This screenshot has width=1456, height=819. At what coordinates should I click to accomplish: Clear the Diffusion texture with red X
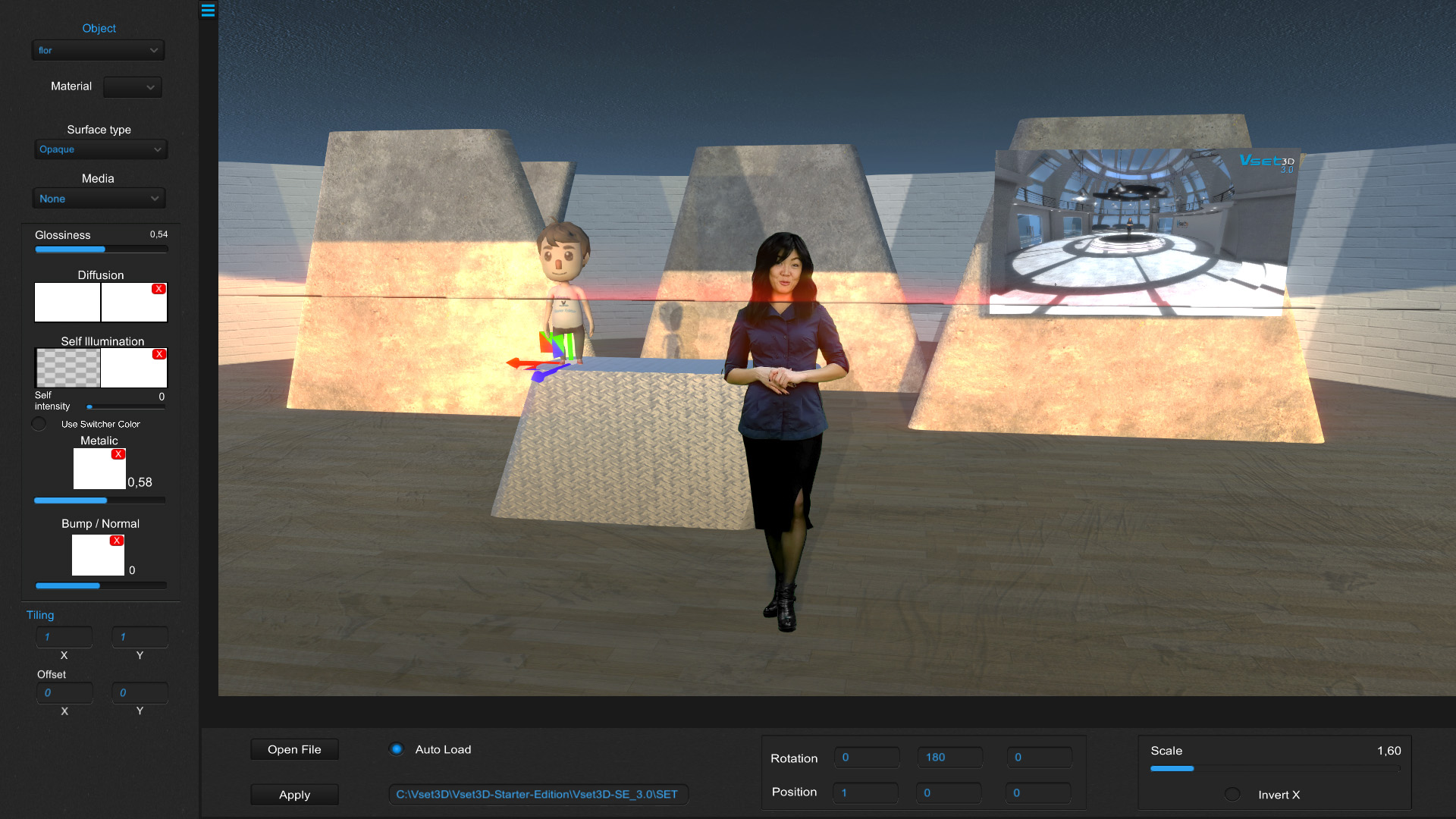(158, 289)
